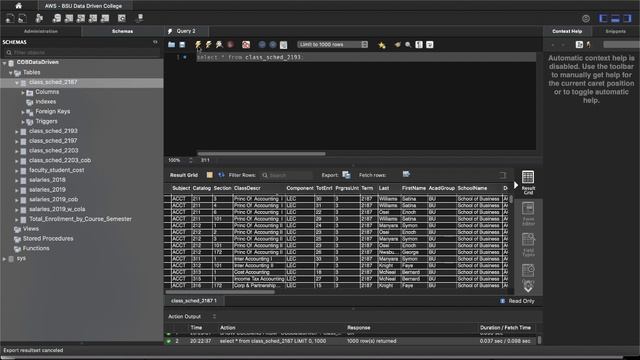Select the class_sched_2187 1 result tab

[194, 301]
